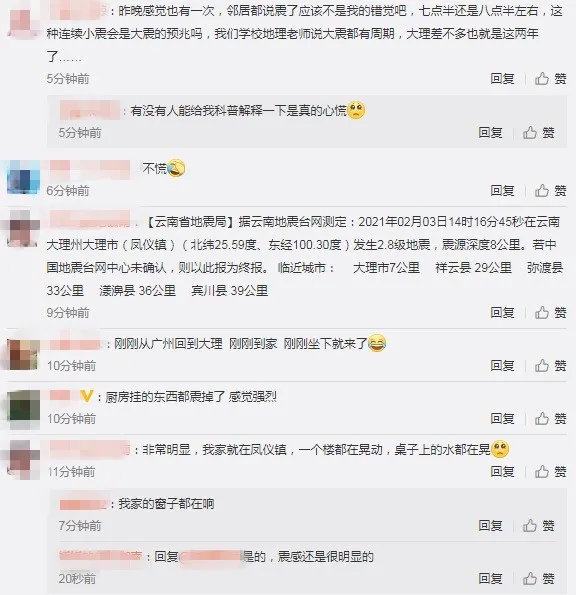
Task: Like the 凤仪镇 building shaking comment
Action: coord(551,471)
